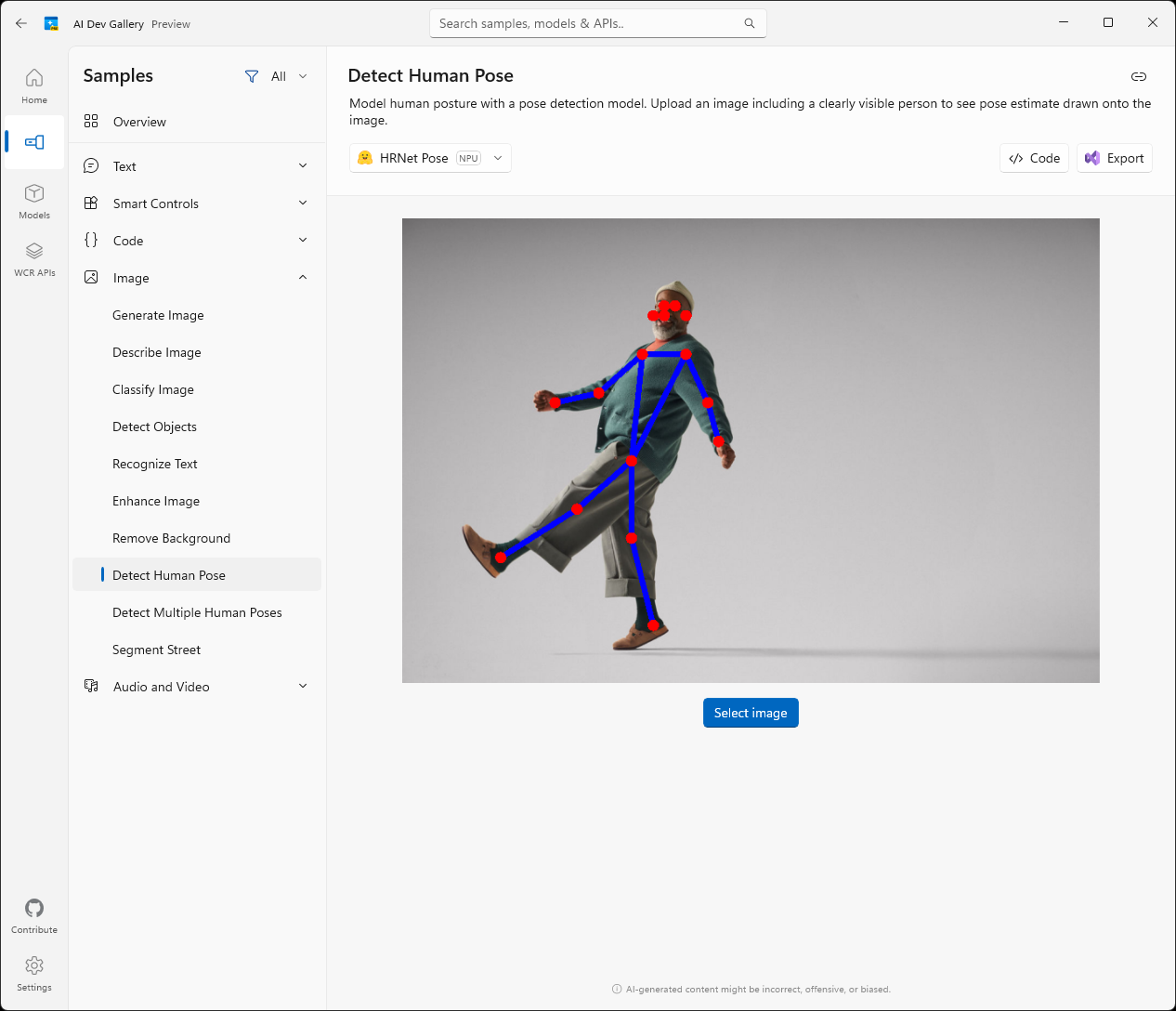
Task: Click the filter funnel icon in Samples
Action: pos(251,76)
